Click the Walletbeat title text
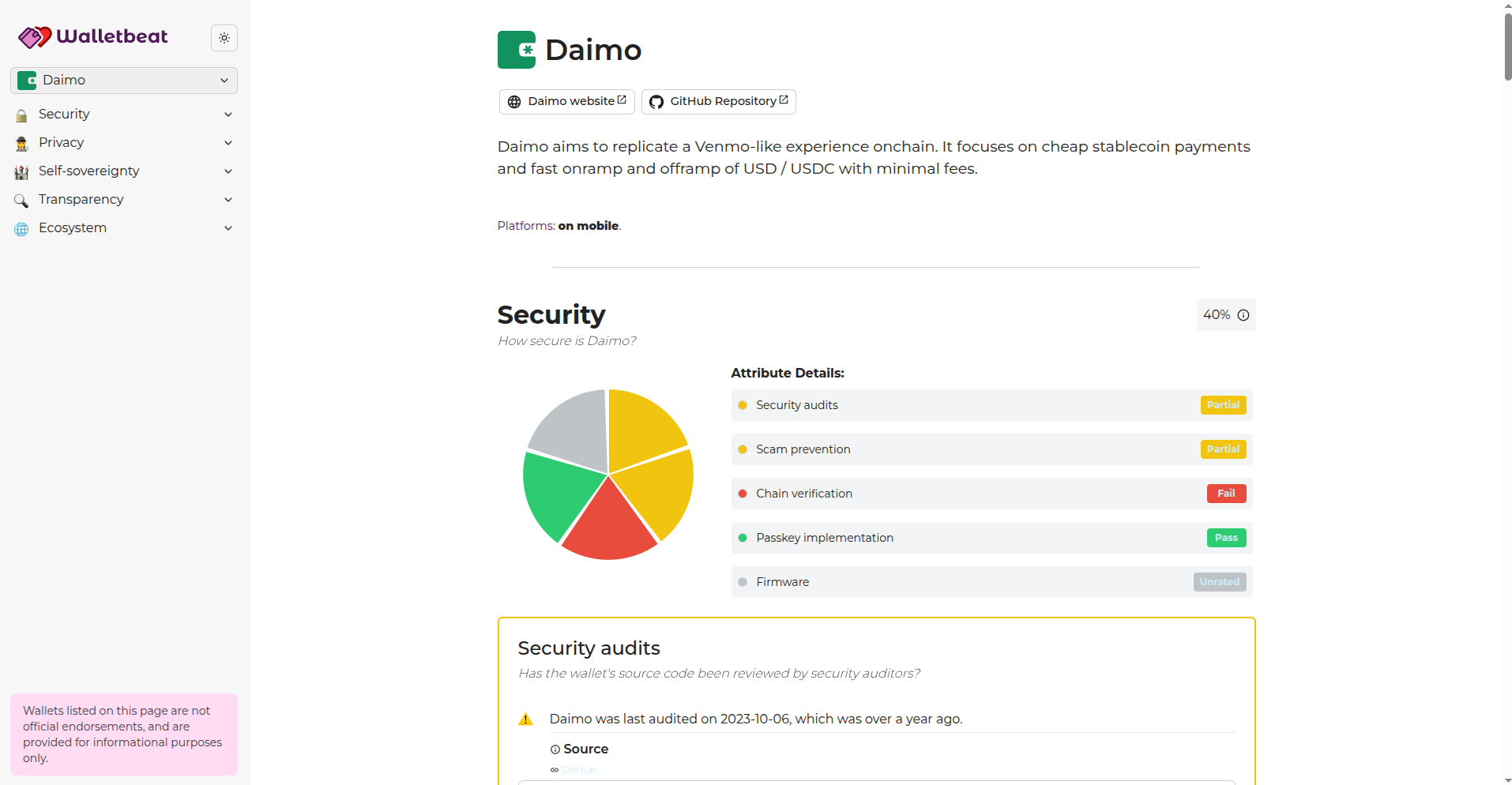Screen dimensions: 1512x785 click(112, 36)
